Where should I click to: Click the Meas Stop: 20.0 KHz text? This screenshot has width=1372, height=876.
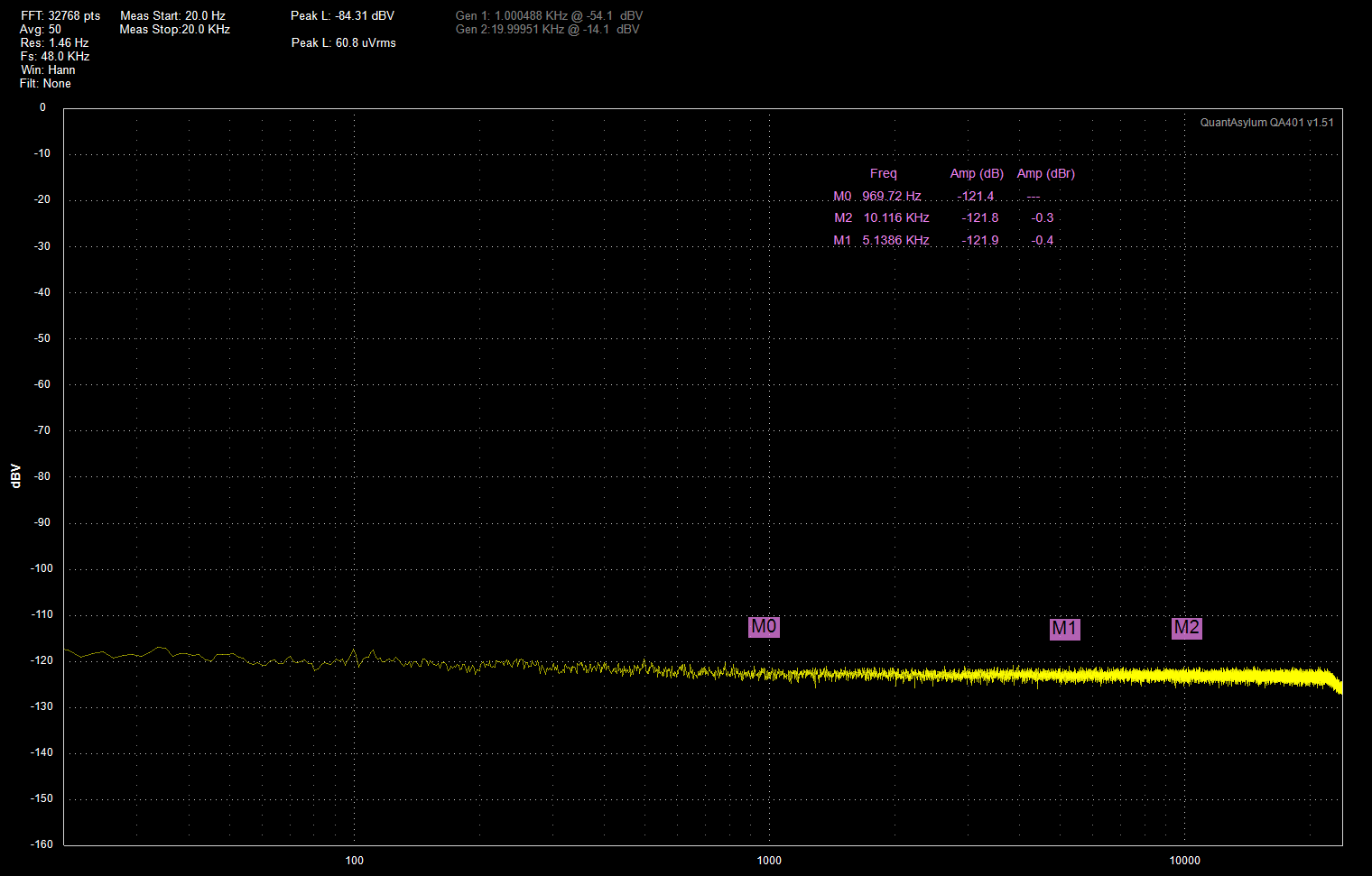174,30
